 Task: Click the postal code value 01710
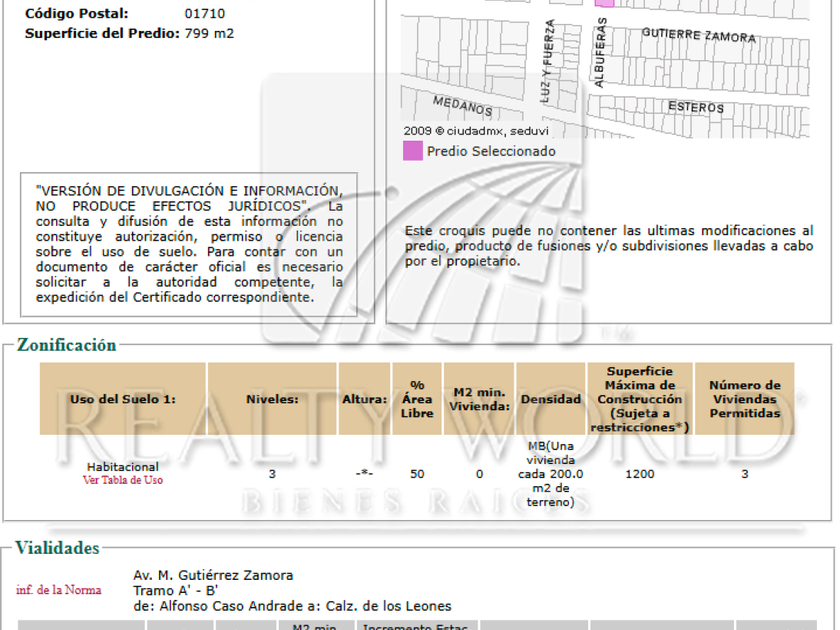click(205, 14)
